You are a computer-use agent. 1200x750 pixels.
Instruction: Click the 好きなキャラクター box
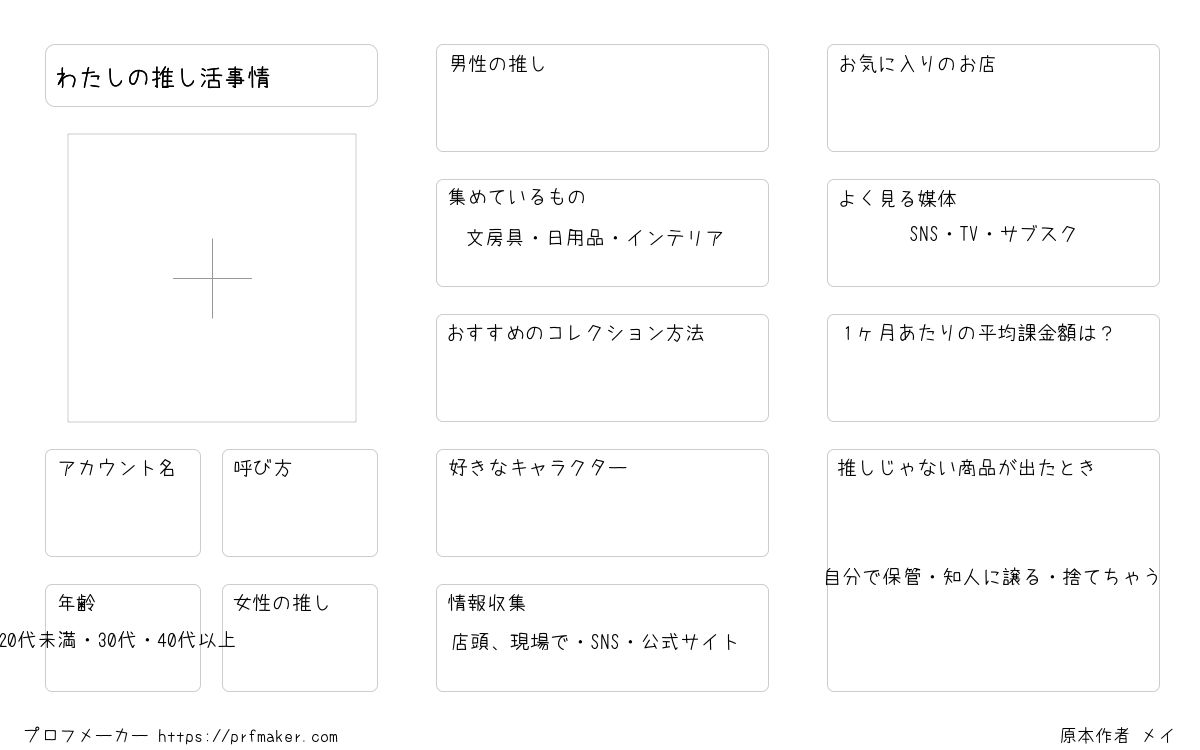pos(602,503)
